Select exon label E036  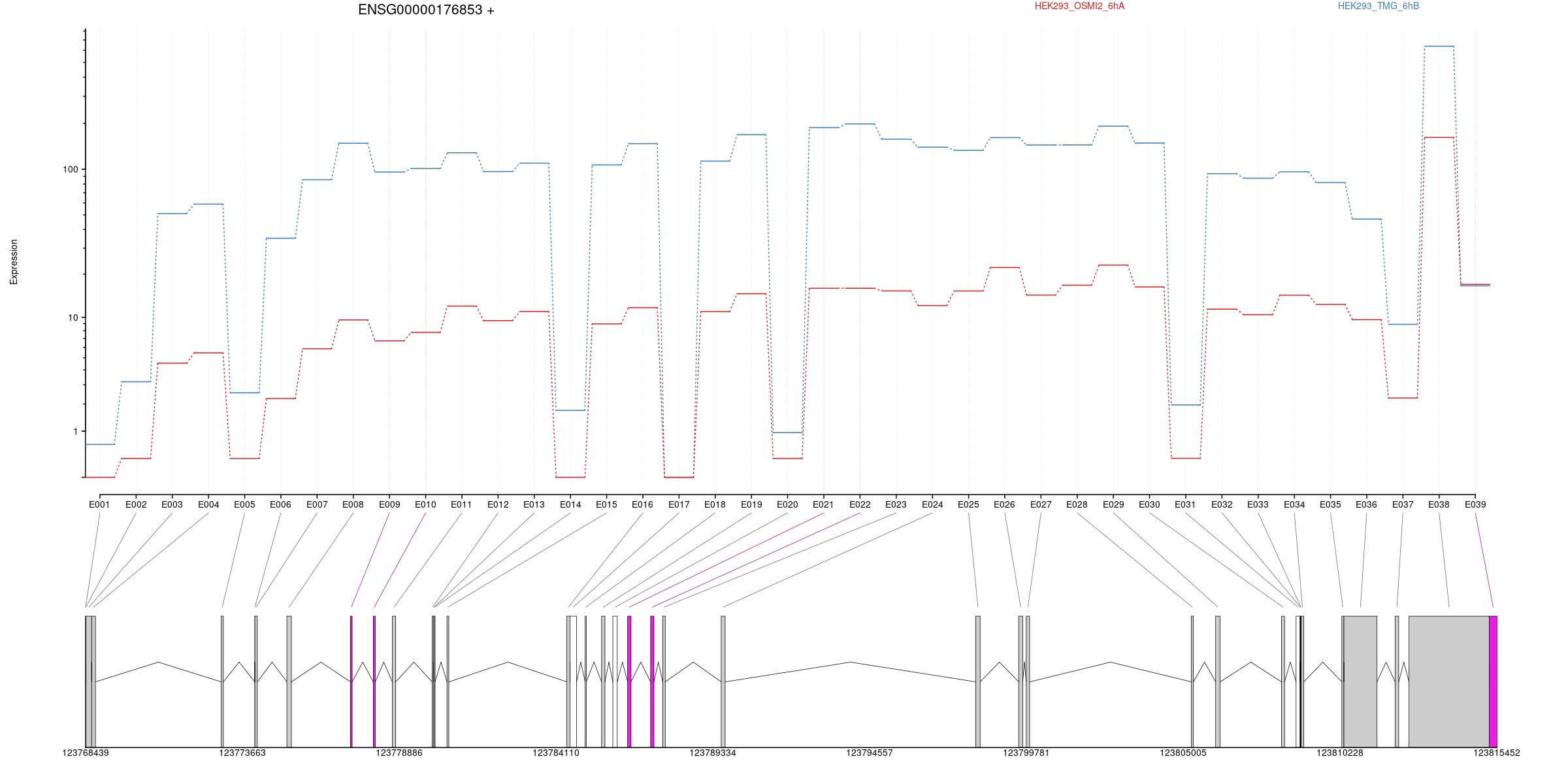[x=1366, y=504]
